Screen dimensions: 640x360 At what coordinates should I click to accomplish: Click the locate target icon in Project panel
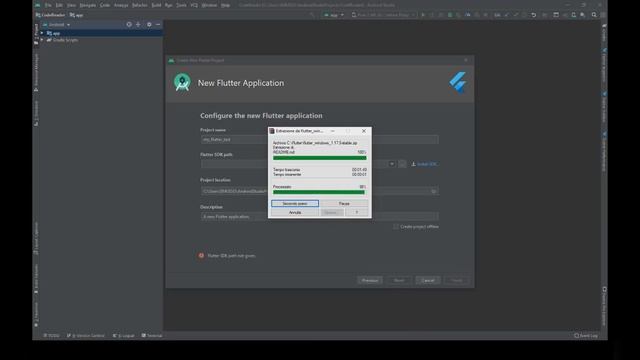[x=129, y=25]
